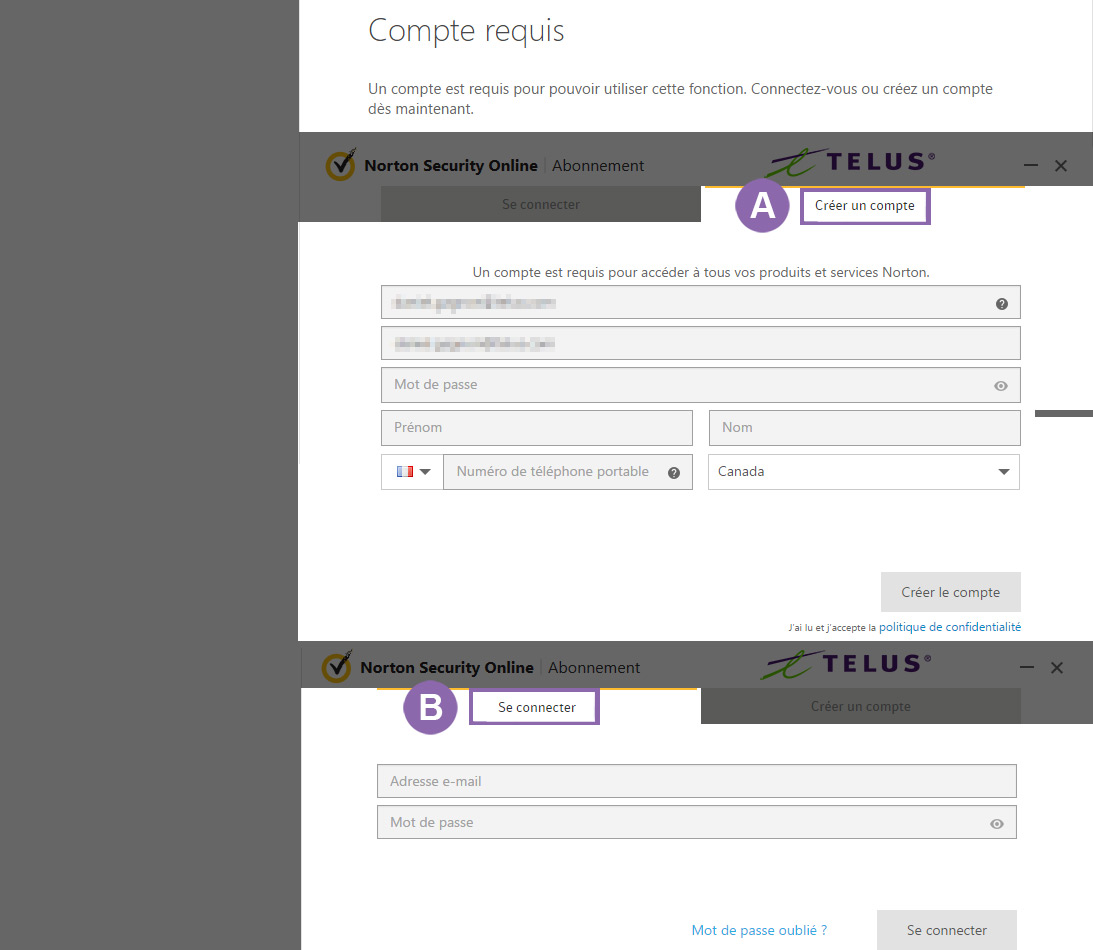Minimize lower Norton window
Image resolution: width=1093 pixels, height=950 pixels.
point(1027,668)
